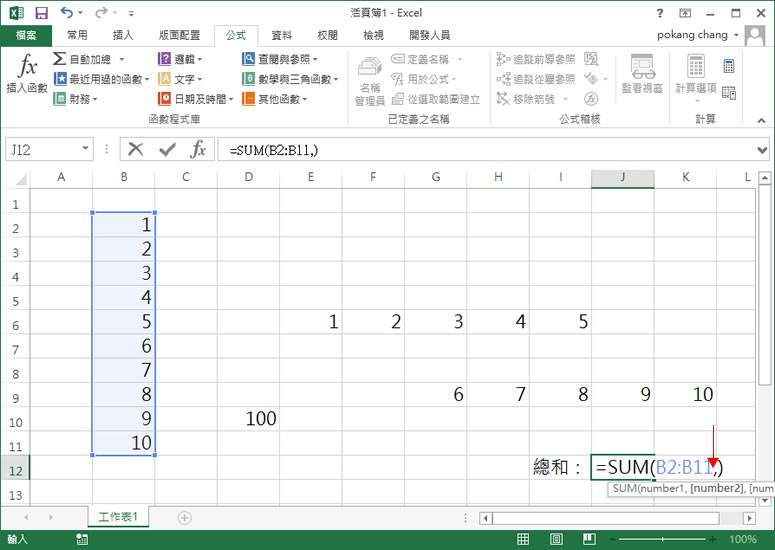Switch to the Data (資料) tab

[282, 35]
